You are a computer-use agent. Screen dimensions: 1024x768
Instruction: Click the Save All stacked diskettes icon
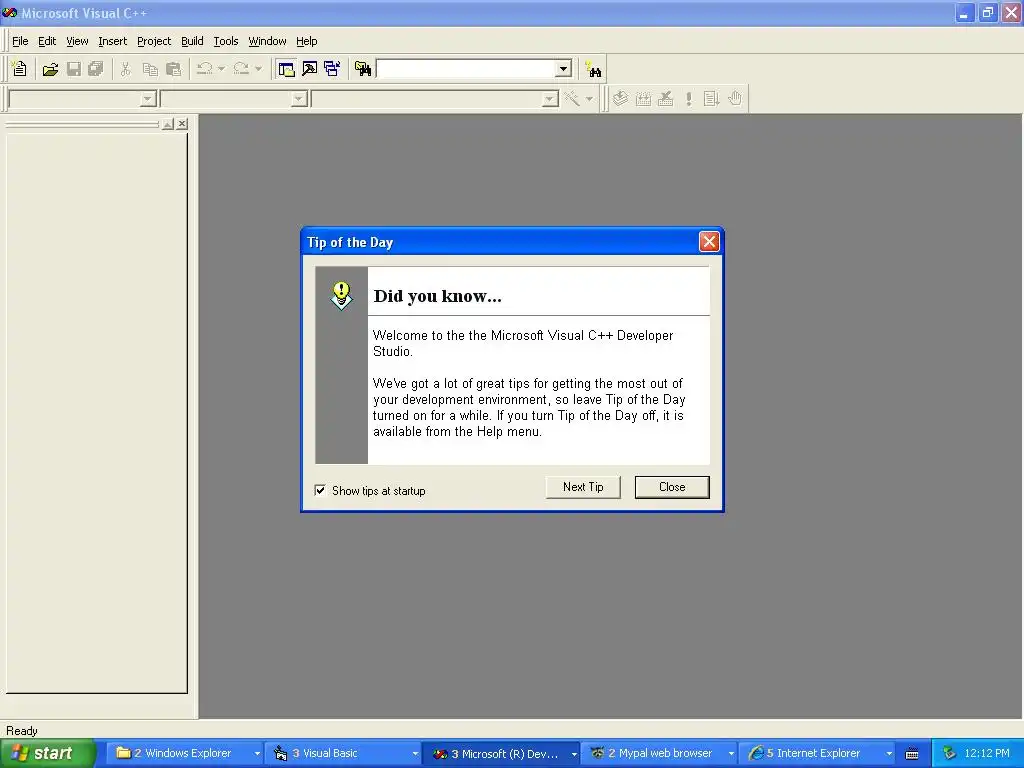[96, 69]
